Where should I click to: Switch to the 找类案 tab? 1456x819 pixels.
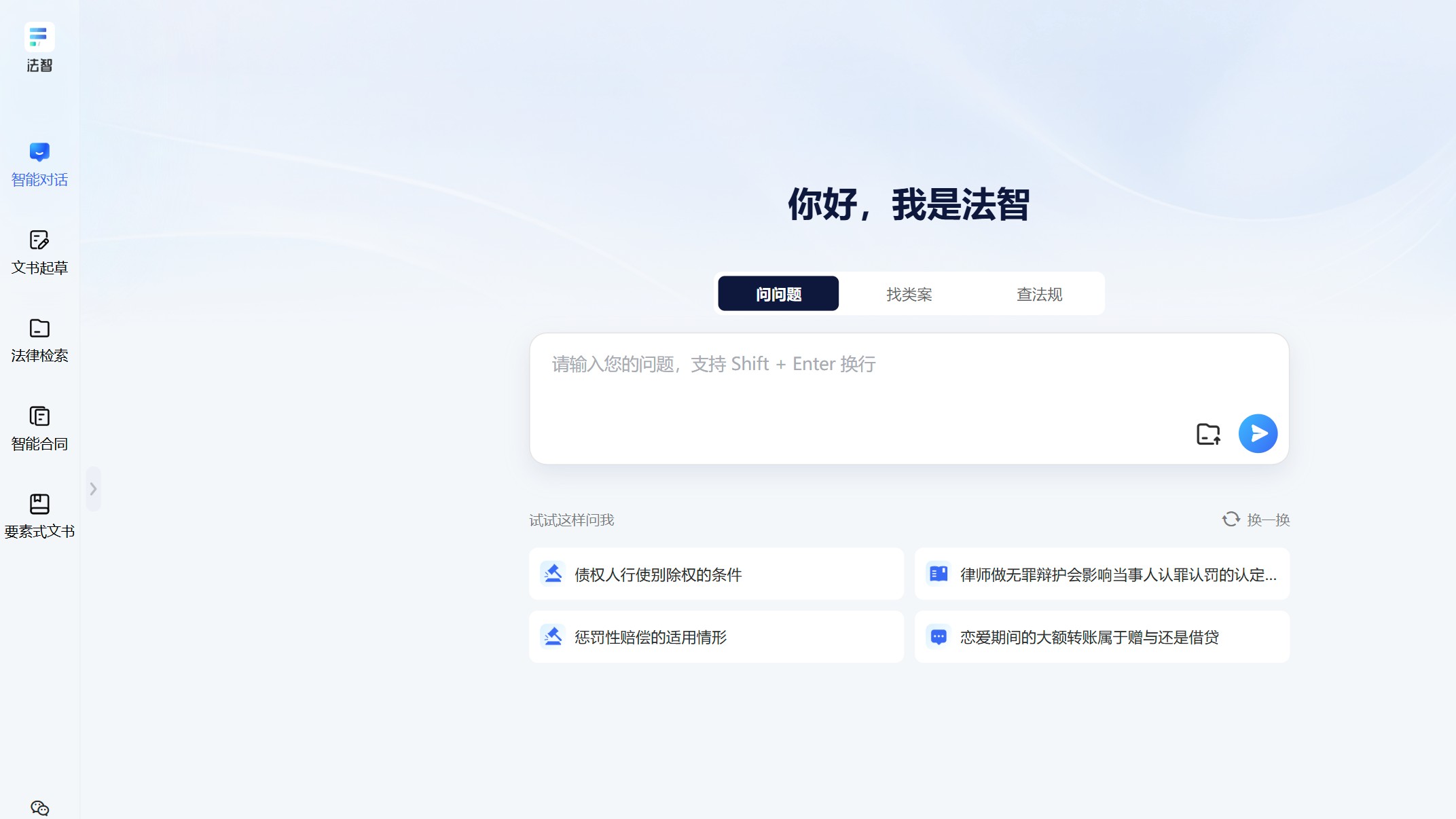point(909,293)
